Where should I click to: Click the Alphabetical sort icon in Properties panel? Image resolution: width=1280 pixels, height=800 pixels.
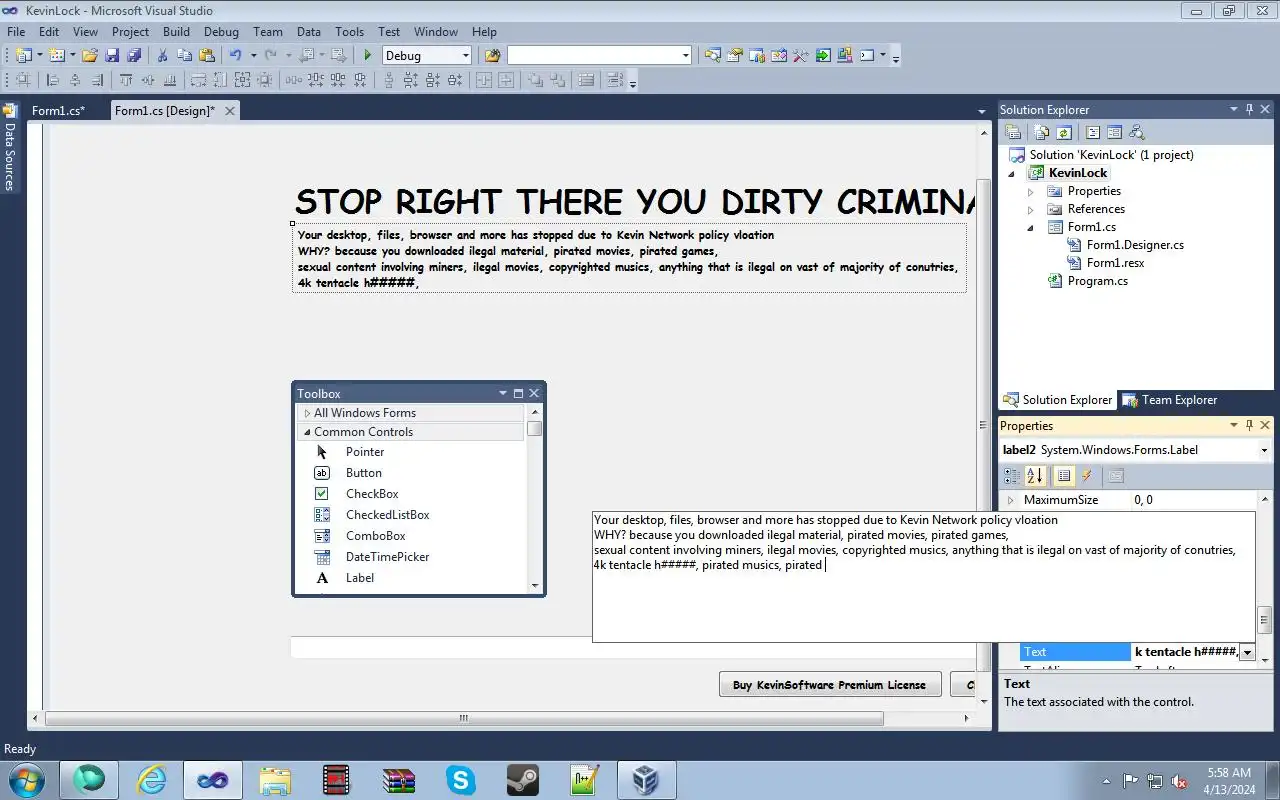pos(1035,476)
